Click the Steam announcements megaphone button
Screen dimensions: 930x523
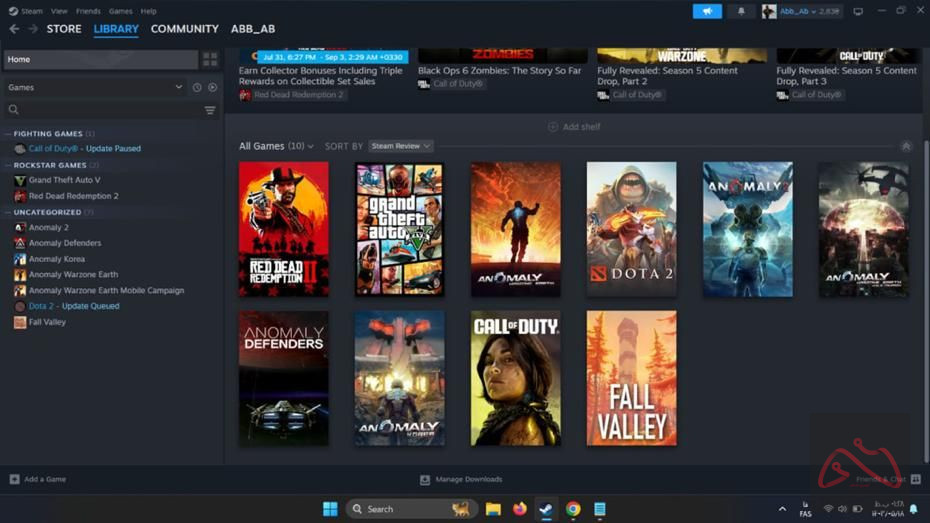pos(707,11)
